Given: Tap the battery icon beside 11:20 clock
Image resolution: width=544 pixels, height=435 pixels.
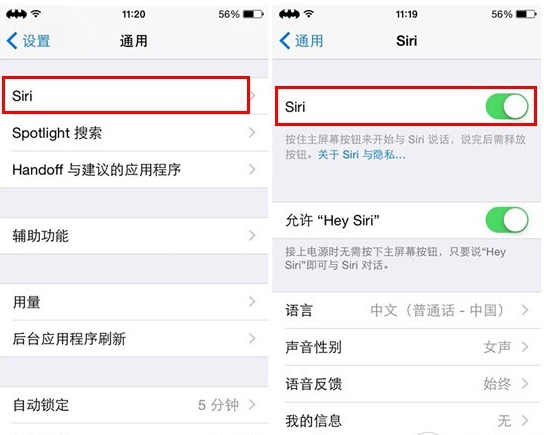Looking at the screenshot, I should (253, 14).
